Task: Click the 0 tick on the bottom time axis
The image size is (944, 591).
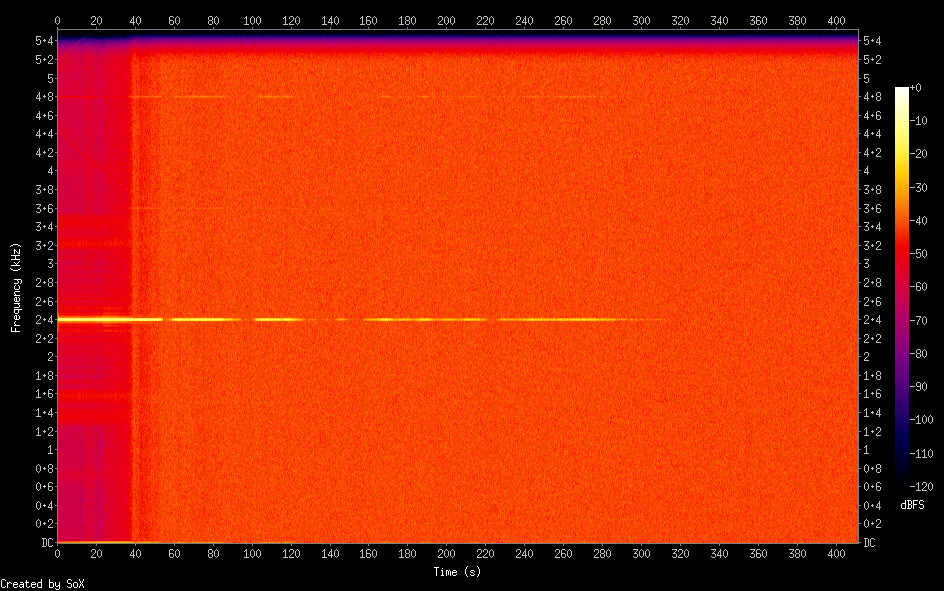Action: point(57,553)
